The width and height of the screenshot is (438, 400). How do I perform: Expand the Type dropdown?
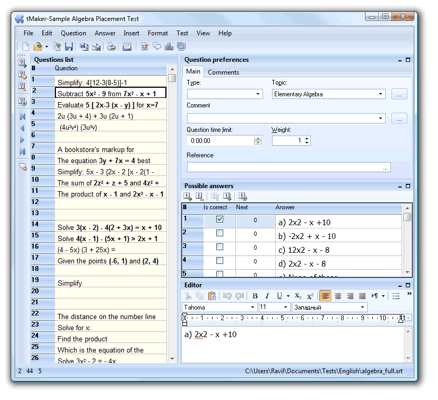point(258,94)
